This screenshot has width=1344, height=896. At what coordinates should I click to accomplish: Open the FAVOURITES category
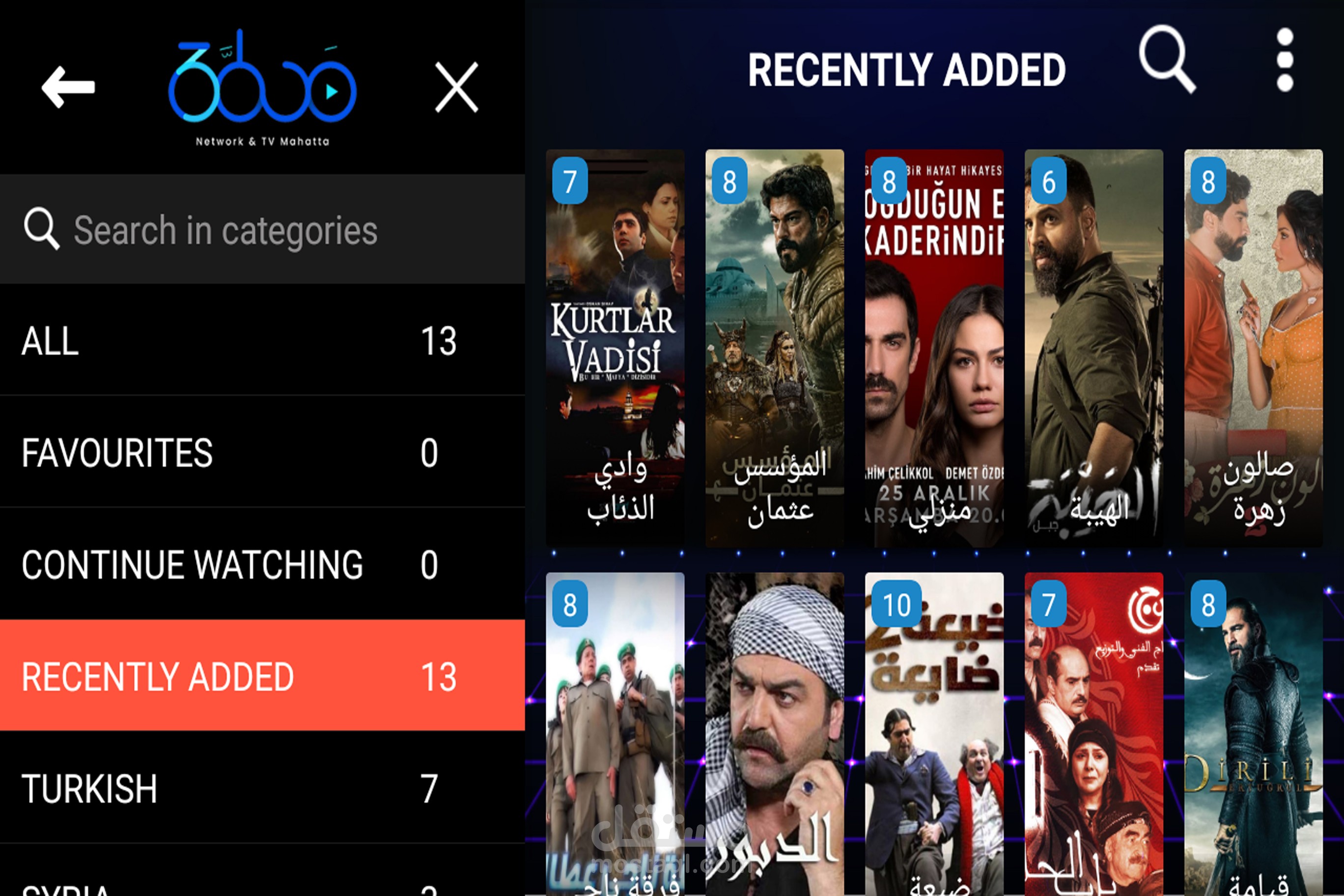tap(262, 452)
